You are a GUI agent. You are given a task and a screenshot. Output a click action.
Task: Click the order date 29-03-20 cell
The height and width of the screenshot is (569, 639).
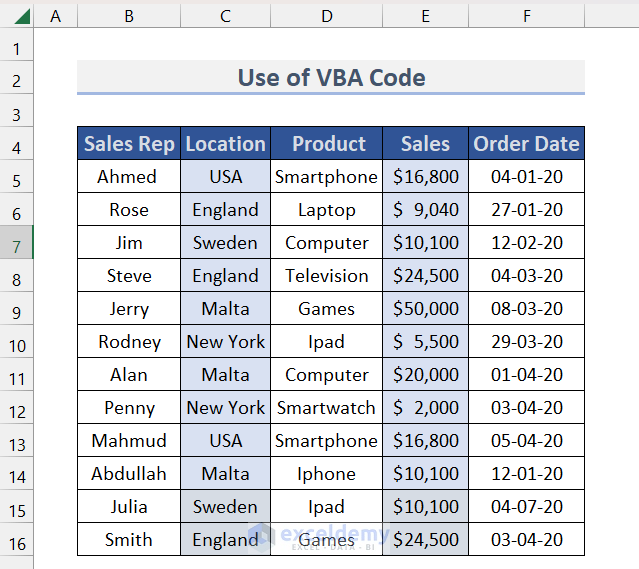pyautogui.click(x=527, y=342)
